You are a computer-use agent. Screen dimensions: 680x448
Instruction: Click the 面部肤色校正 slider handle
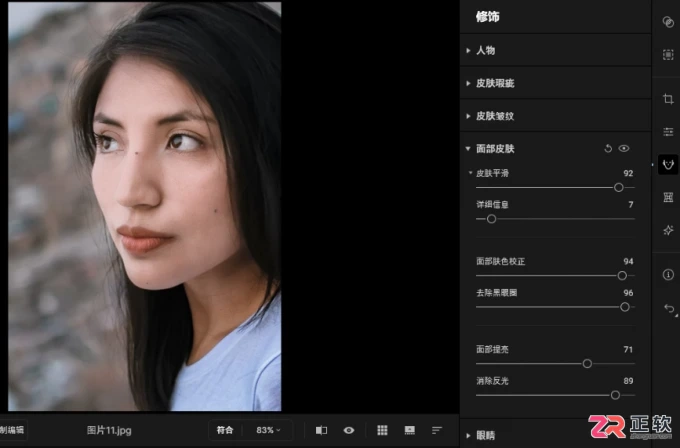622,275
